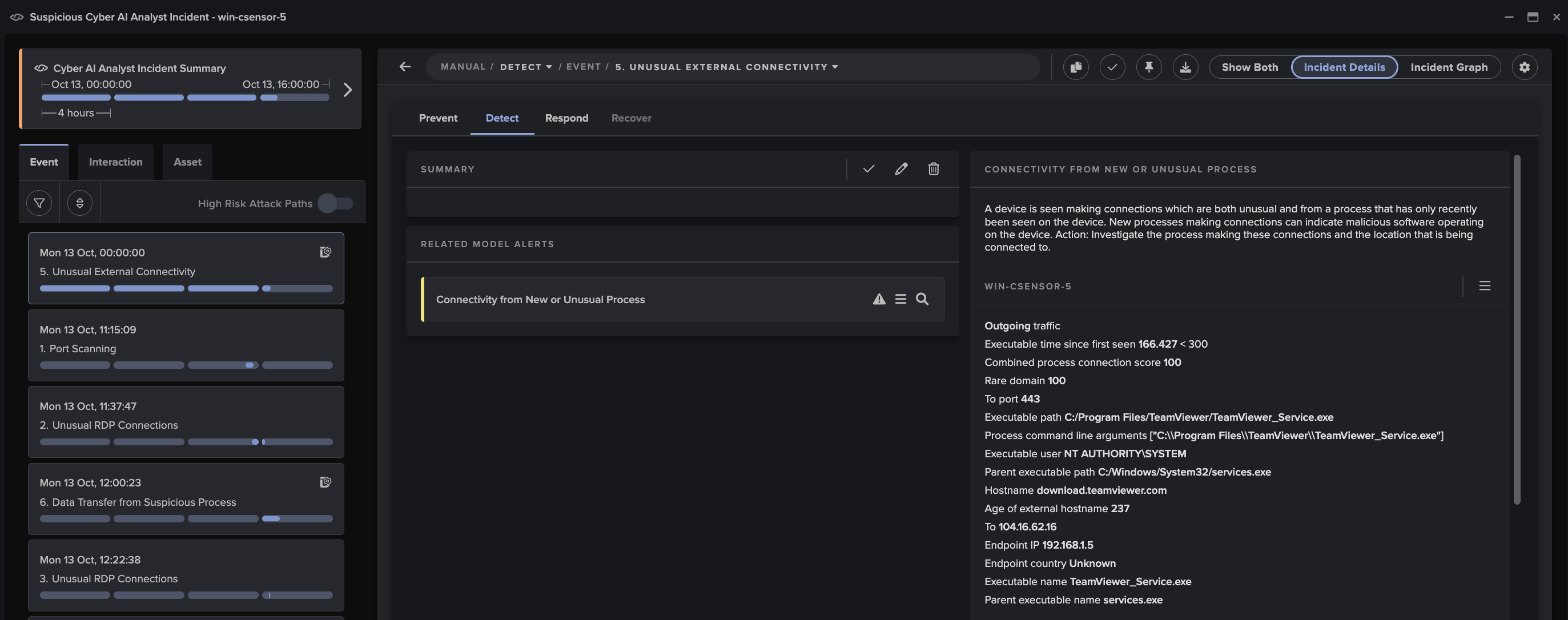The image size is (1568, 620).
Task: Acknowledge the event using the checkmark icon
Action: point(1113,67)
